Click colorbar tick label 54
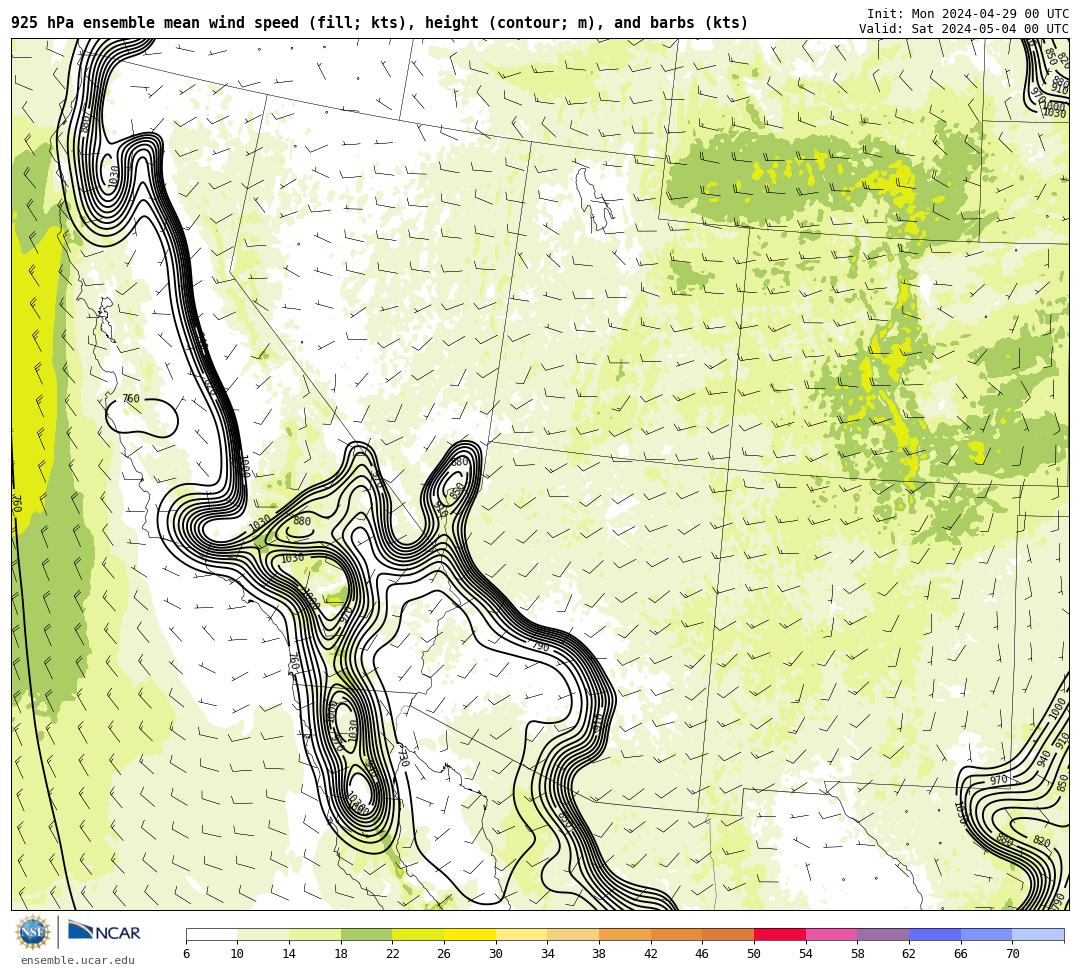 (805, 954)
